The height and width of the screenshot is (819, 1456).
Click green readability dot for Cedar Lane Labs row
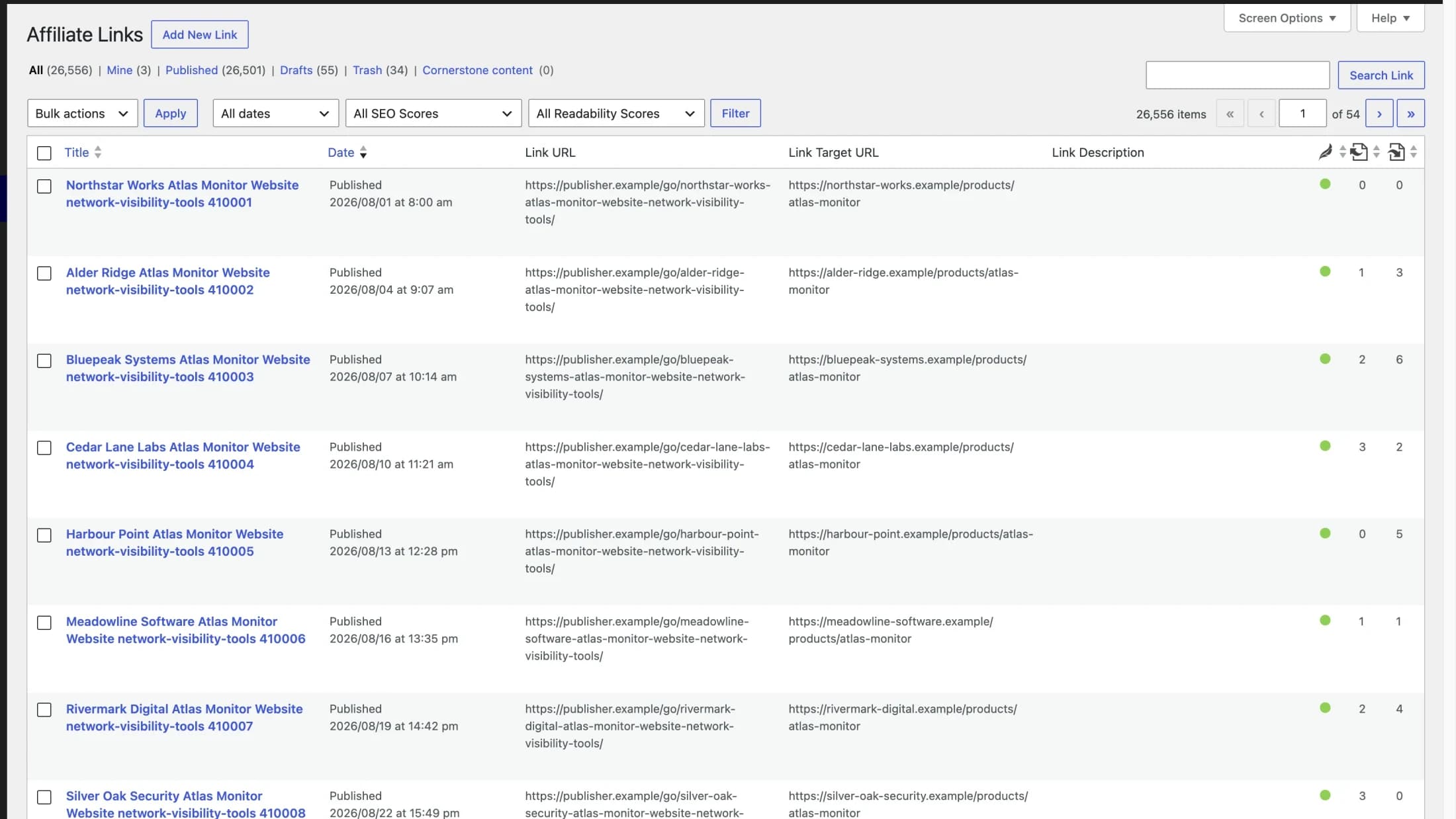1325,446
